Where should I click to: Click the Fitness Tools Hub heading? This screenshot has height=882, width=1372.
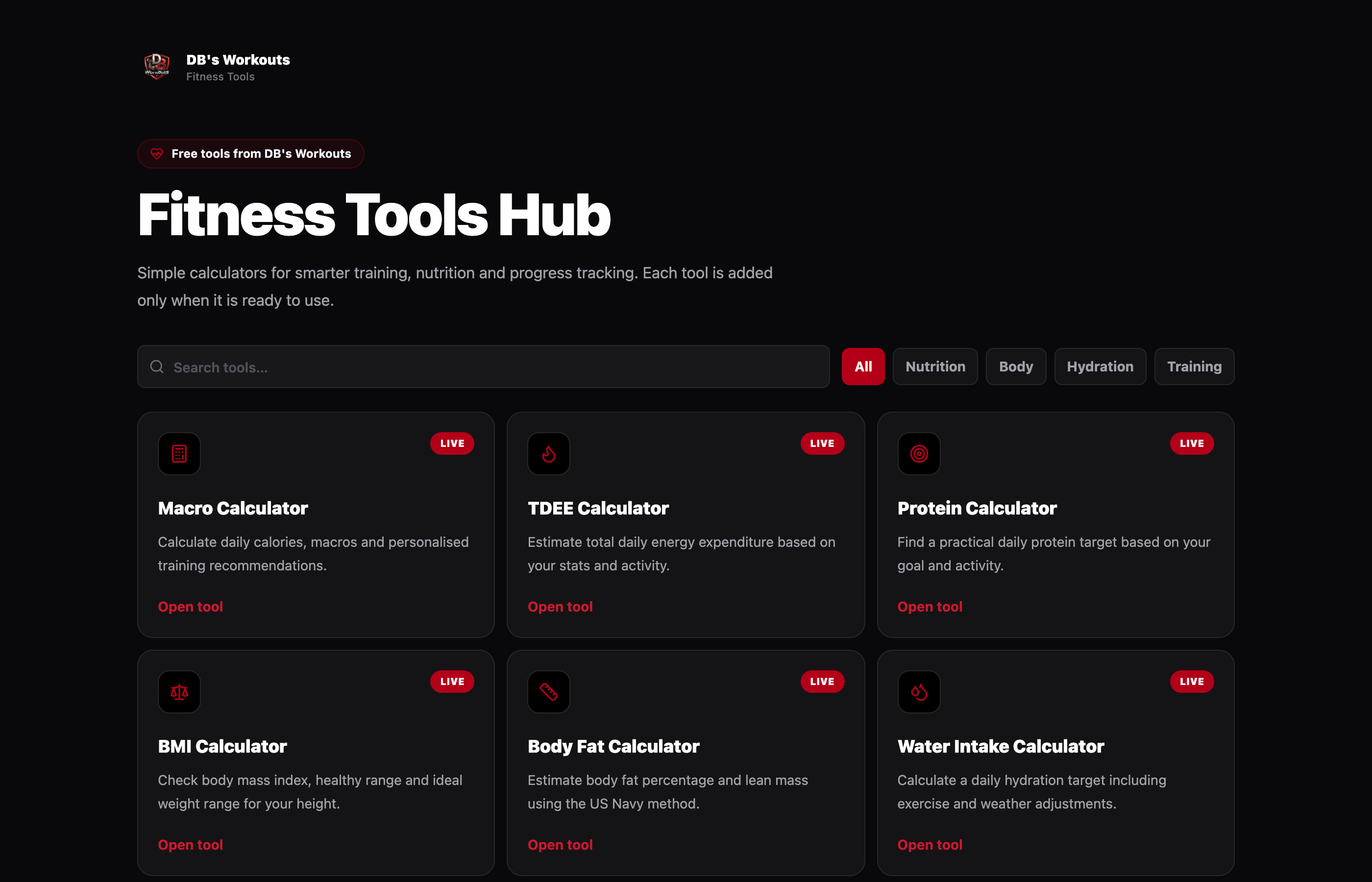(374, 215)
